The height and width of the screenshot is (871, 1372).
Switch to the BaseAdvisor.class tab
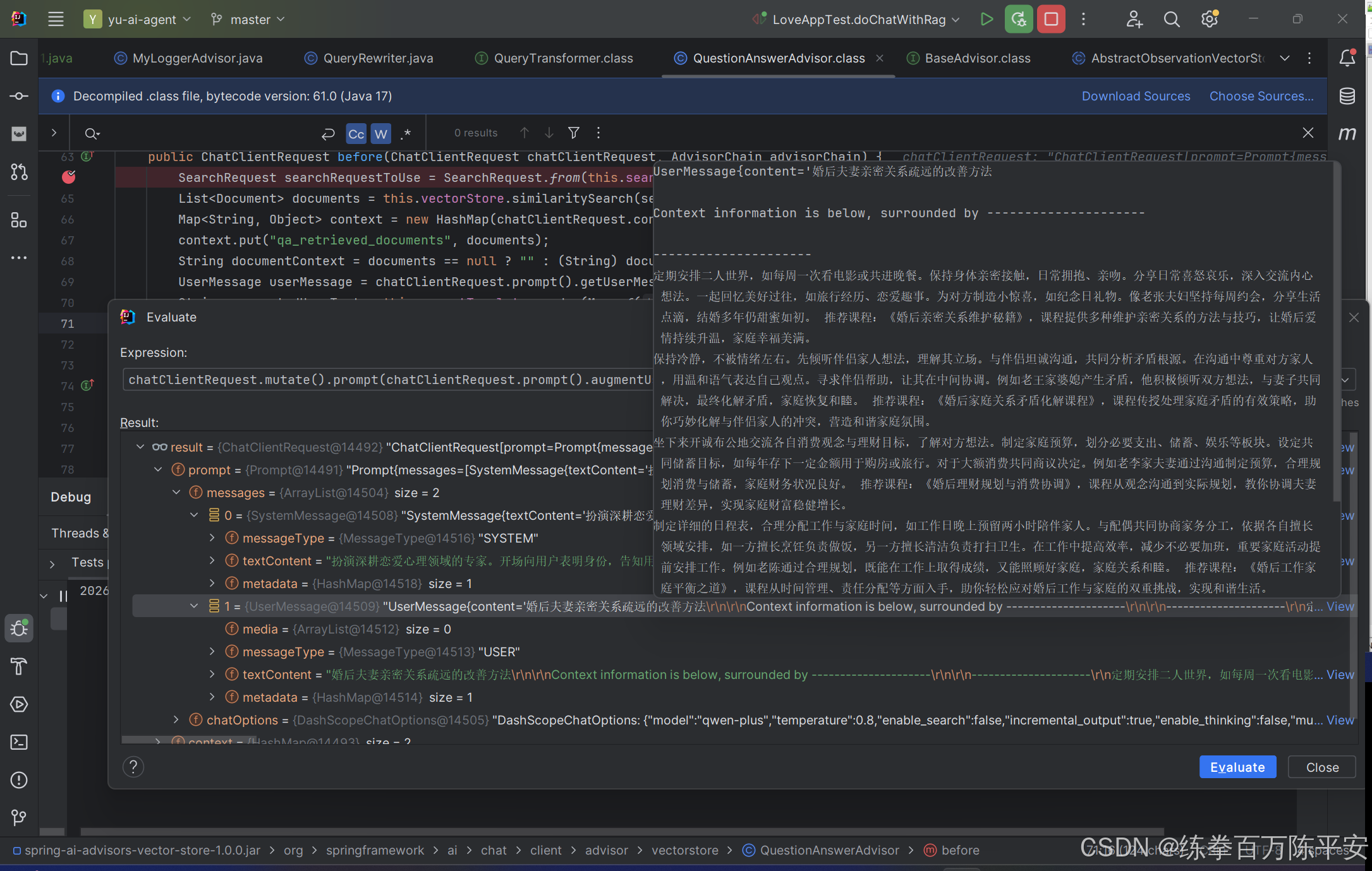(977, 58)
